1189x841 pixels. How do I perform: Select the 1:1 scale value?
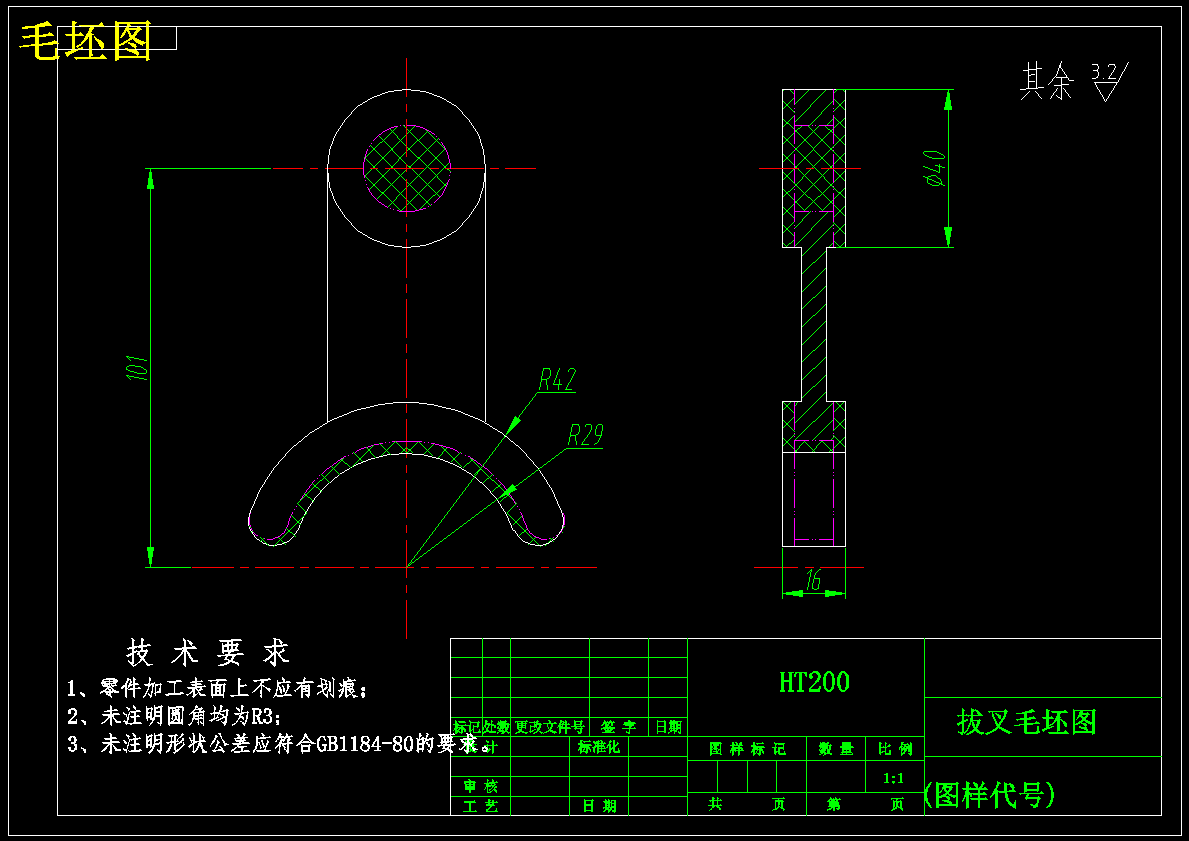894,779
